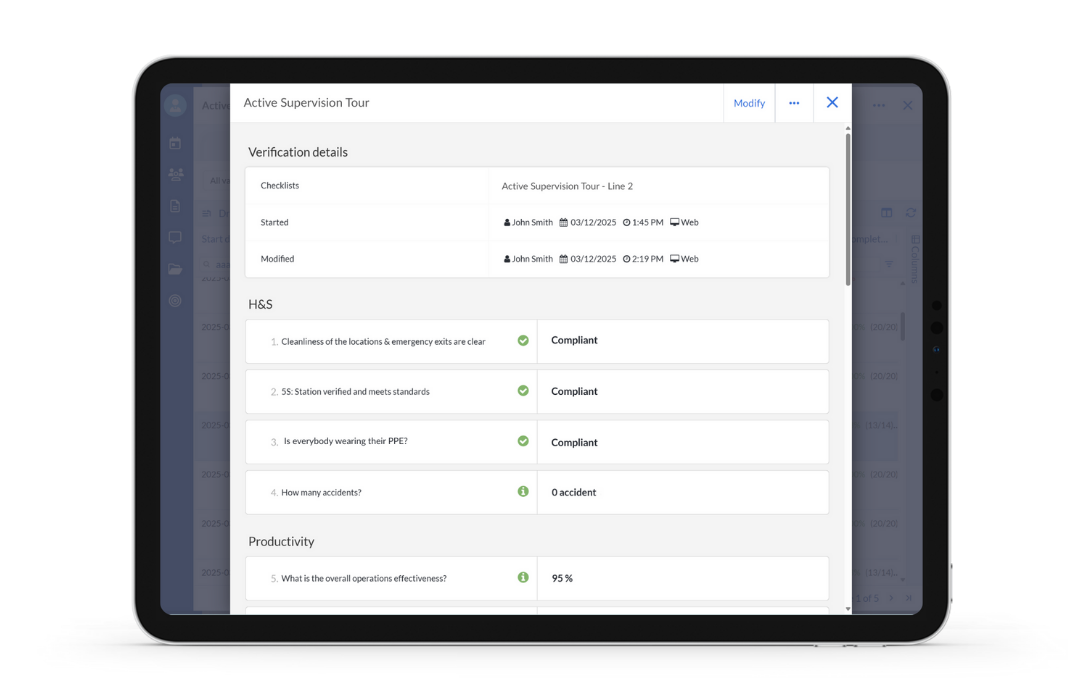Click green check for emergency exits question
Viewport: 1080px width, 700px height.
click(x=523, y=341)
